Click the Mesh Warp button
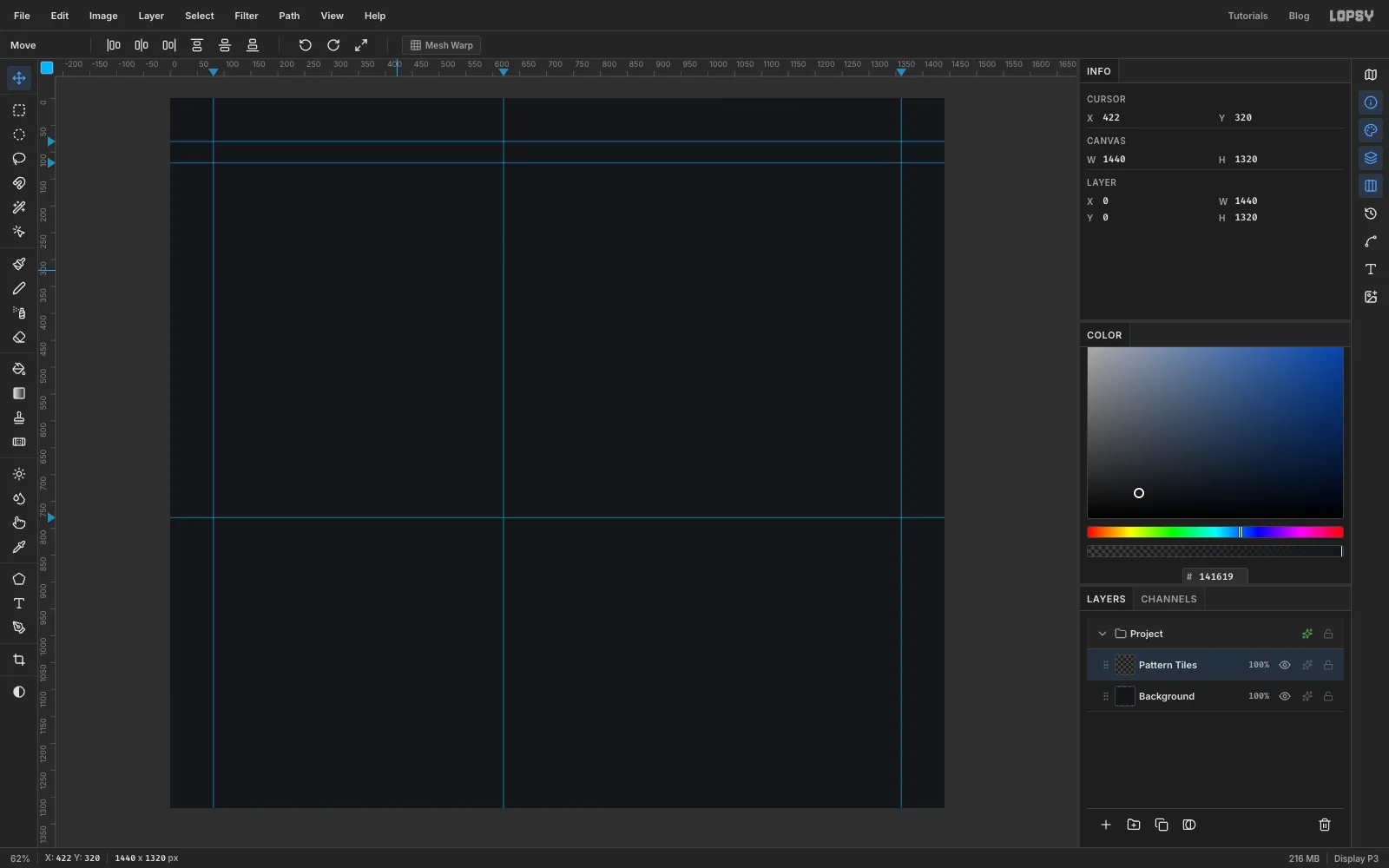 pos(441,45)
